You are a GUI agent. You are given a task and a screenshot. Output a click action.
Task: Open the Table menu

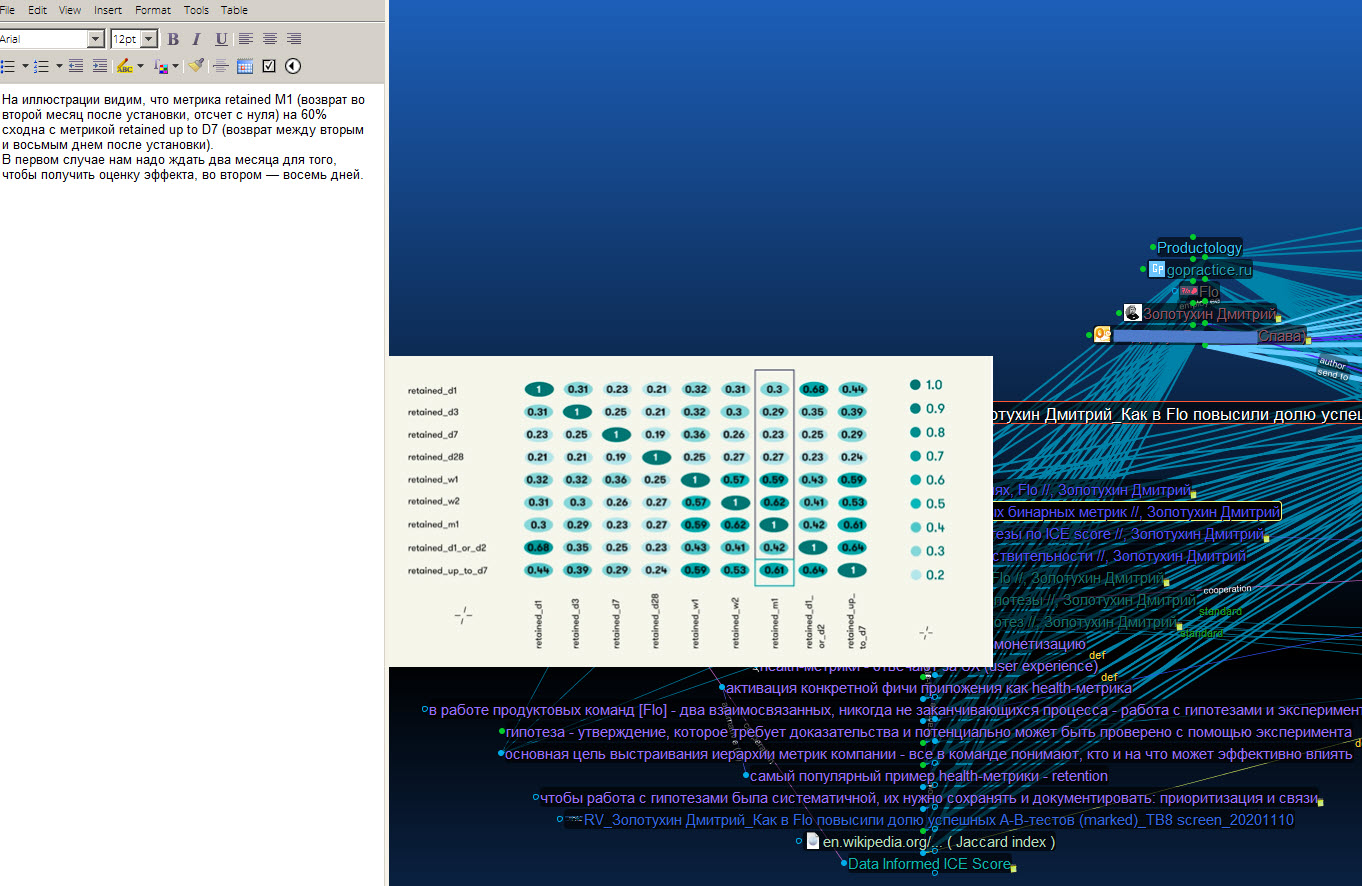[234, 10]
